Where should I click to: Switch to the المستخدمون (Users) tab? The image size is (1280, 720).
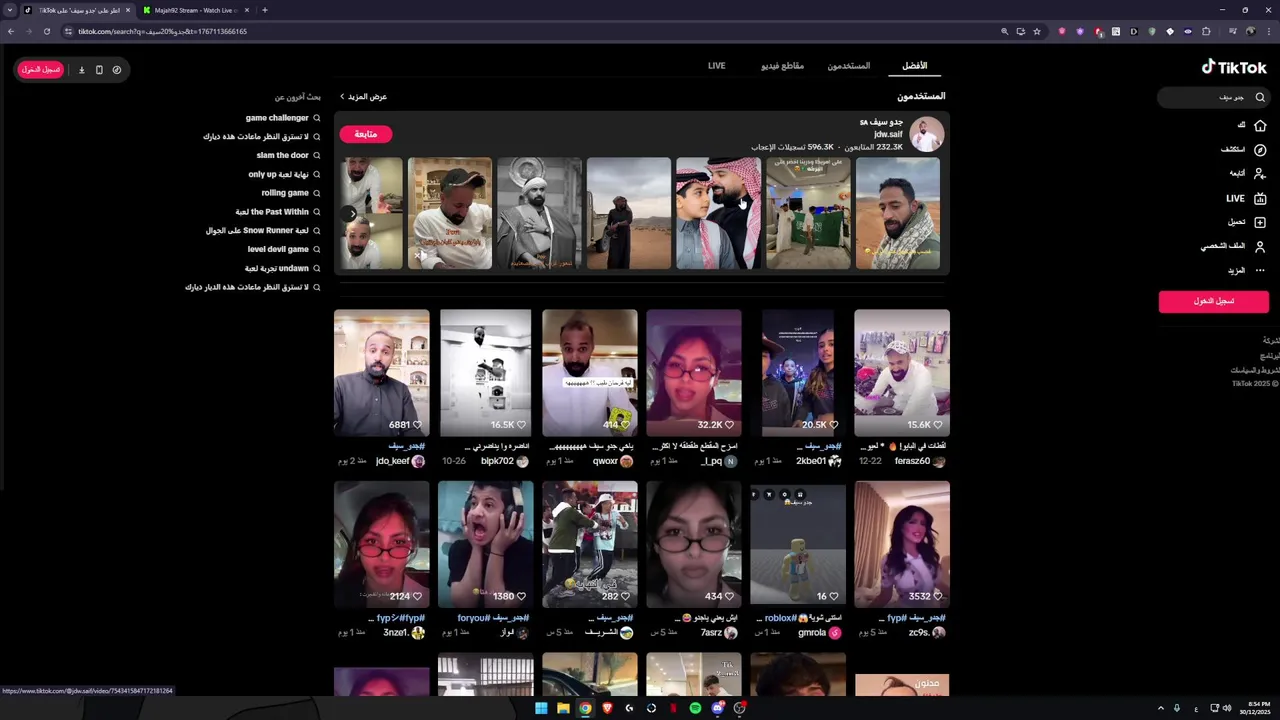(x=848, y=66)
